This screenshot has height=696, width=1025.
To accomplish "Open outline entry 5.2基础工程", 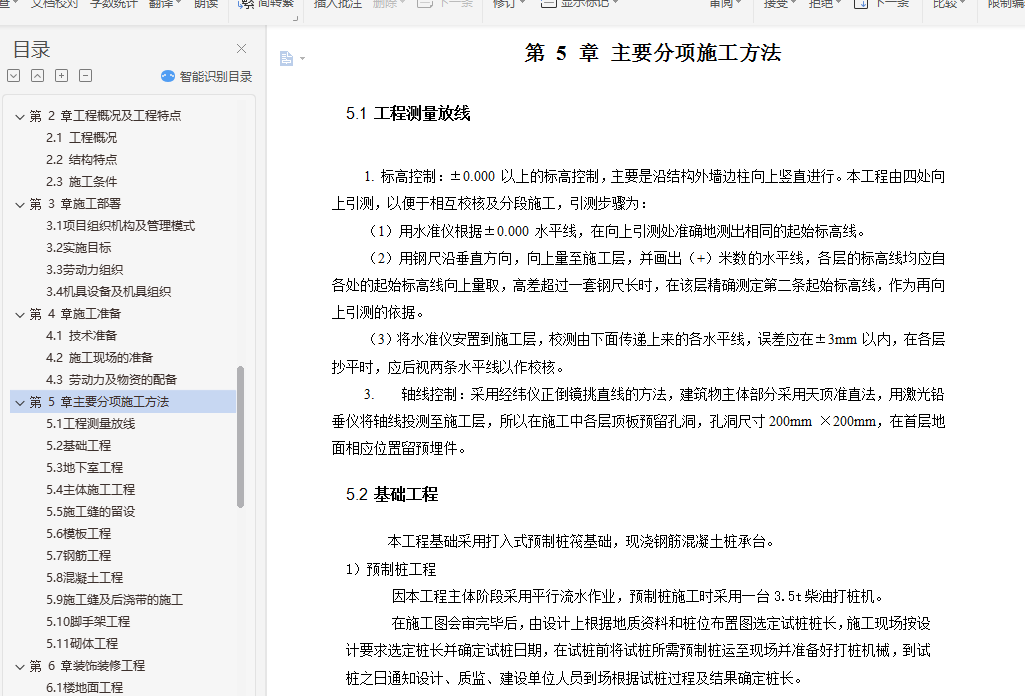I will click(x=78, y=446).
